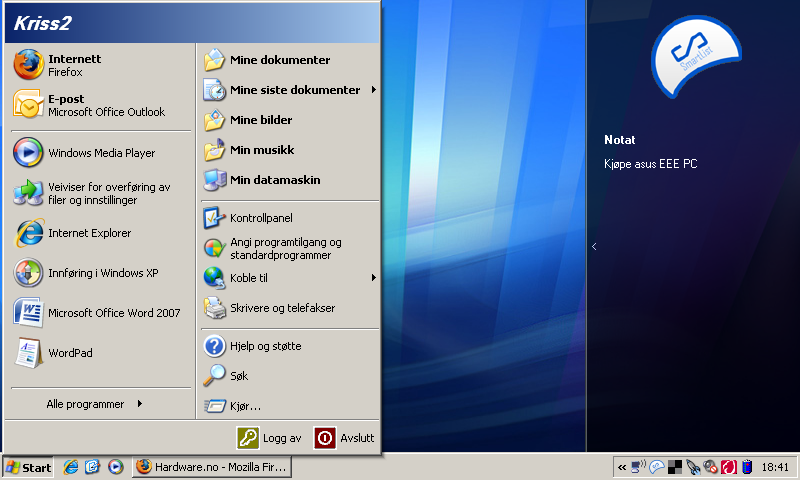Open the Mine dokumenter folder

click(290, 60)
